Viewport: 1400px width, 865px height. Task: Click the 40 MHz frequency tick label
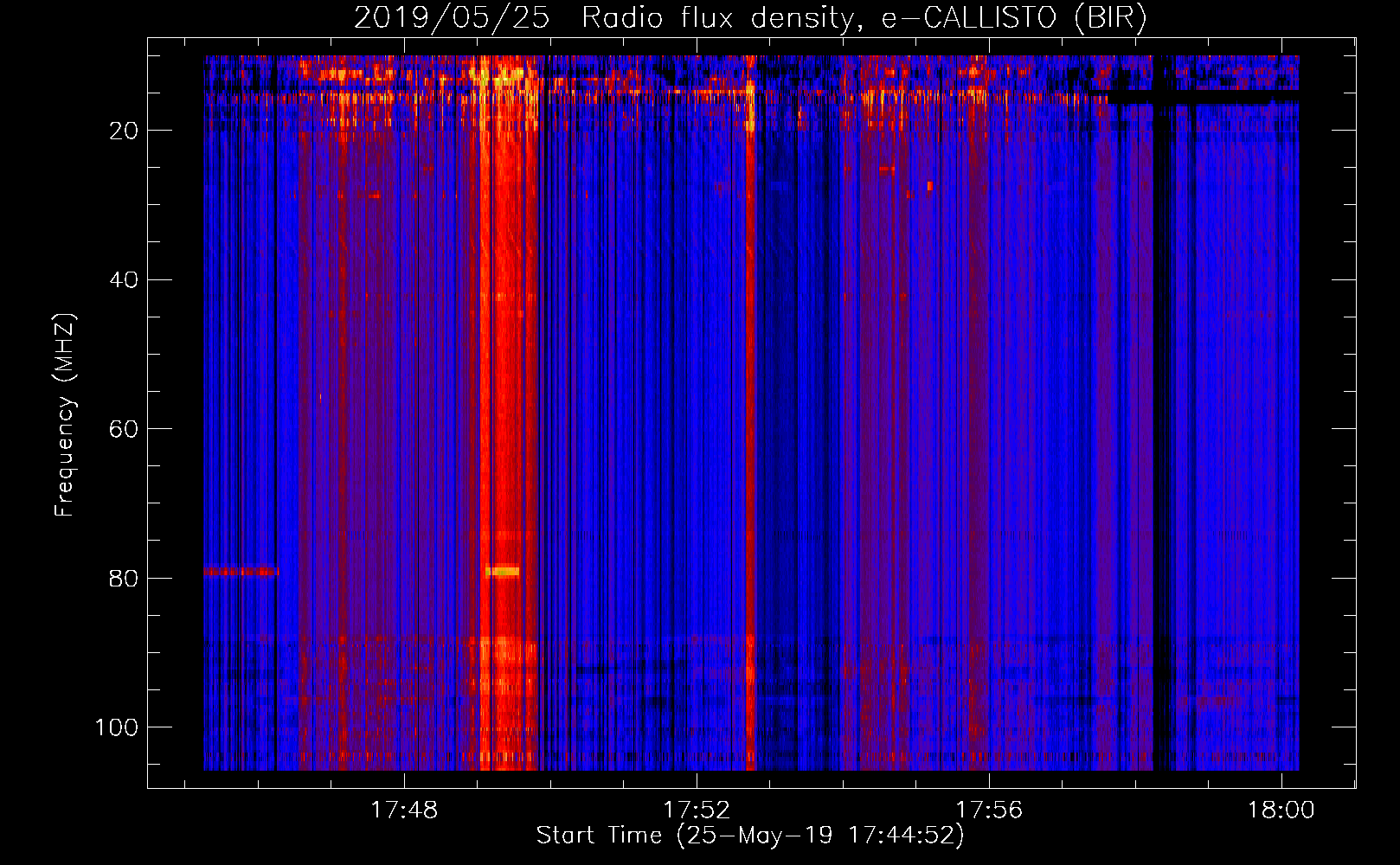[x=124, y=279]
